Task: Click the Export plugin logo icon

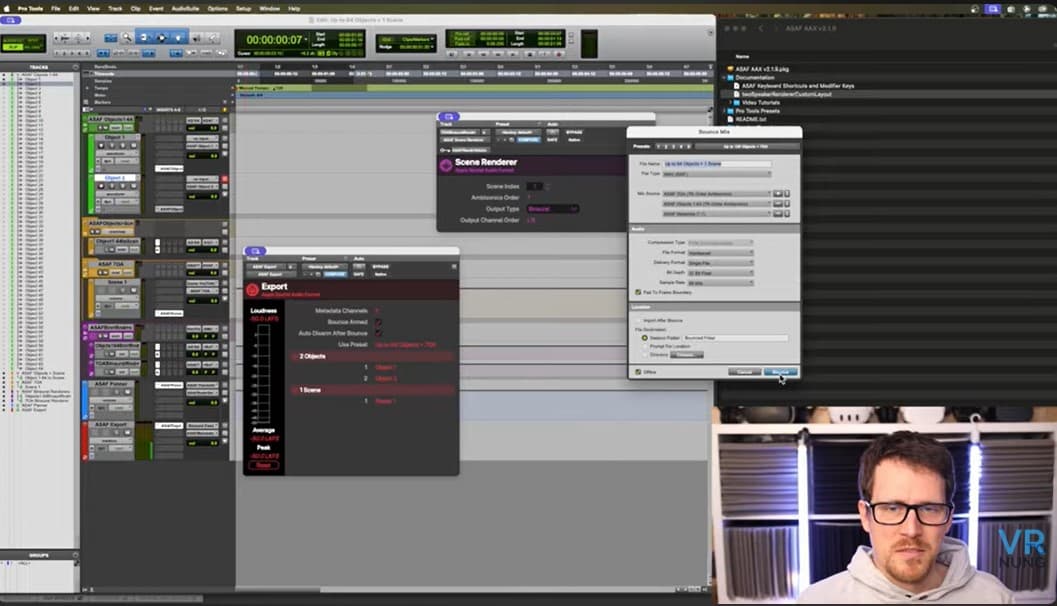Action: [x=253, y=290]
